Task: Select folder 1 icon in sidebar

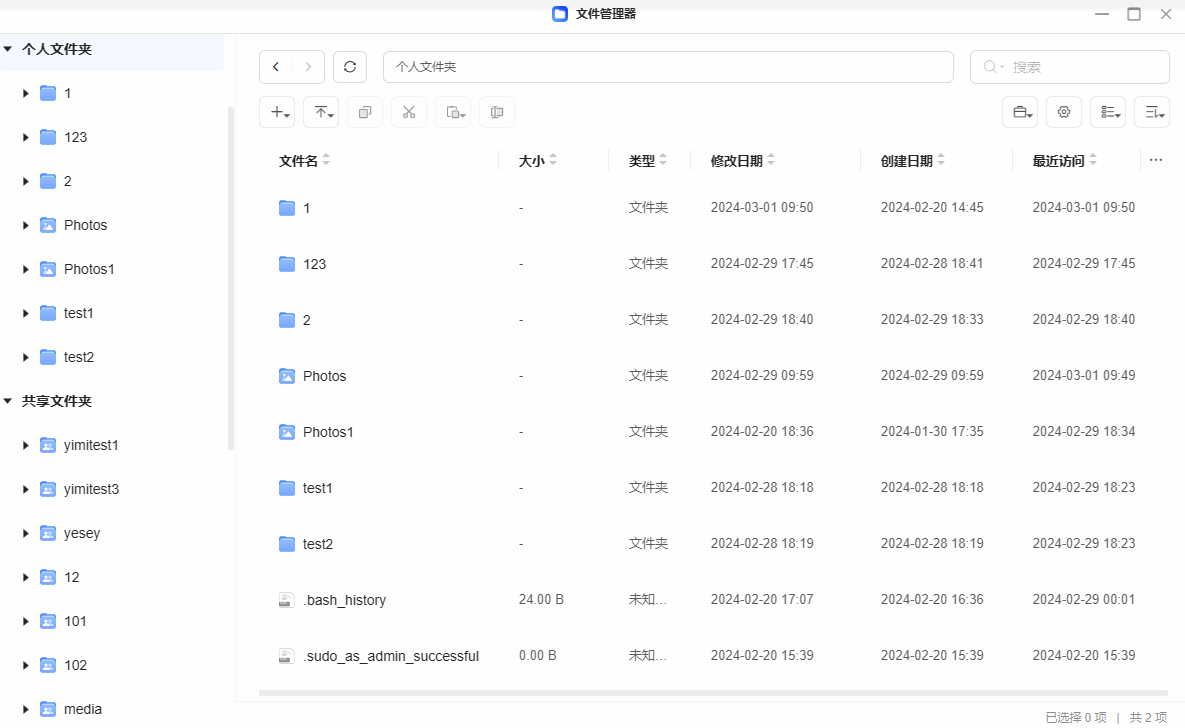Action: pyautogui.click(x=48, y=93)
